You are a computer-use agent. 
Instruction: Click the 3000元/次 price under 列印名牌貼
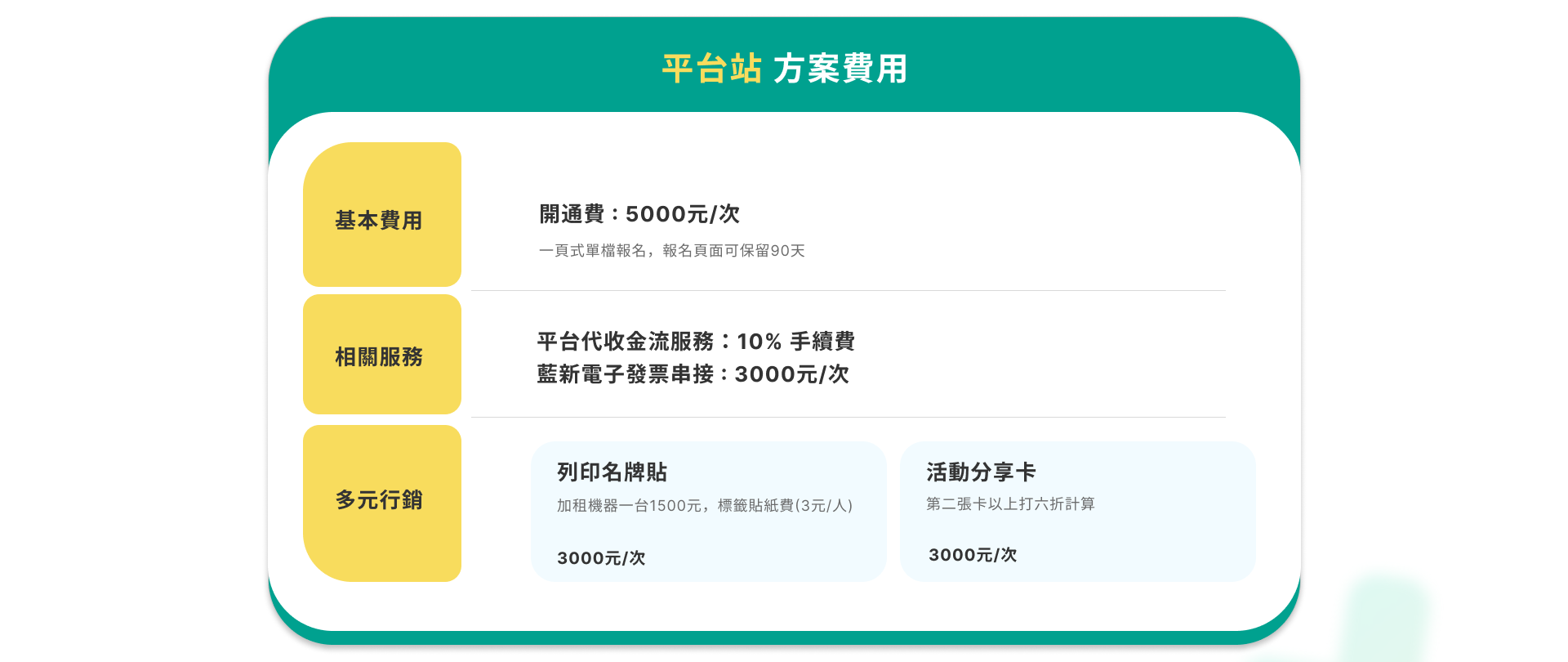coord(601,558)
